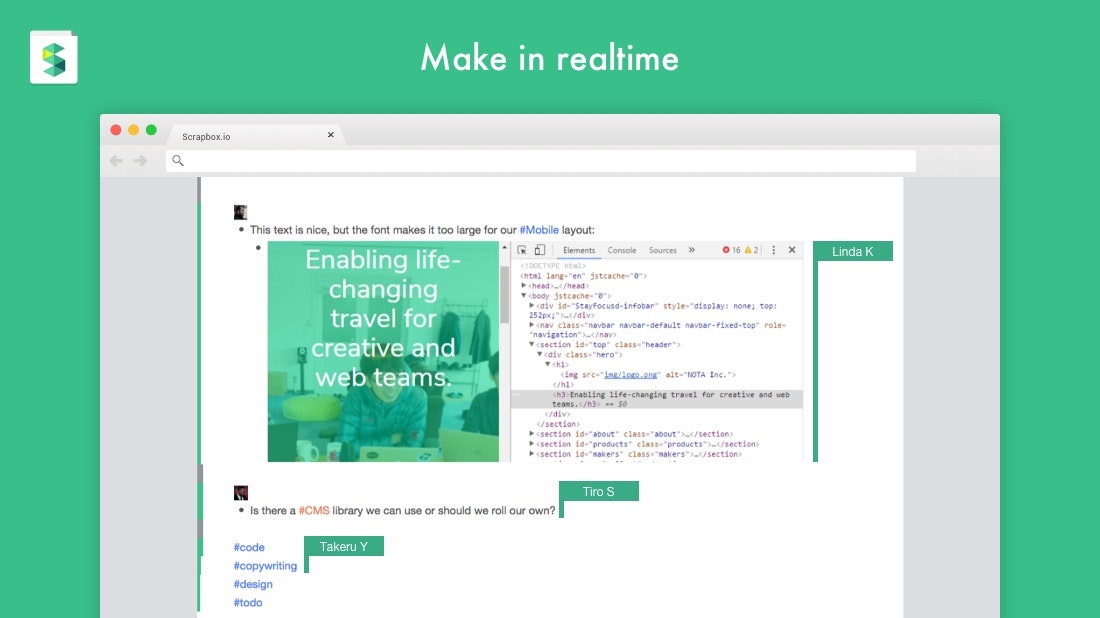Click the scrollbar thumb beside screenshot
The image size is (1100, 618).
coord(504,295)
